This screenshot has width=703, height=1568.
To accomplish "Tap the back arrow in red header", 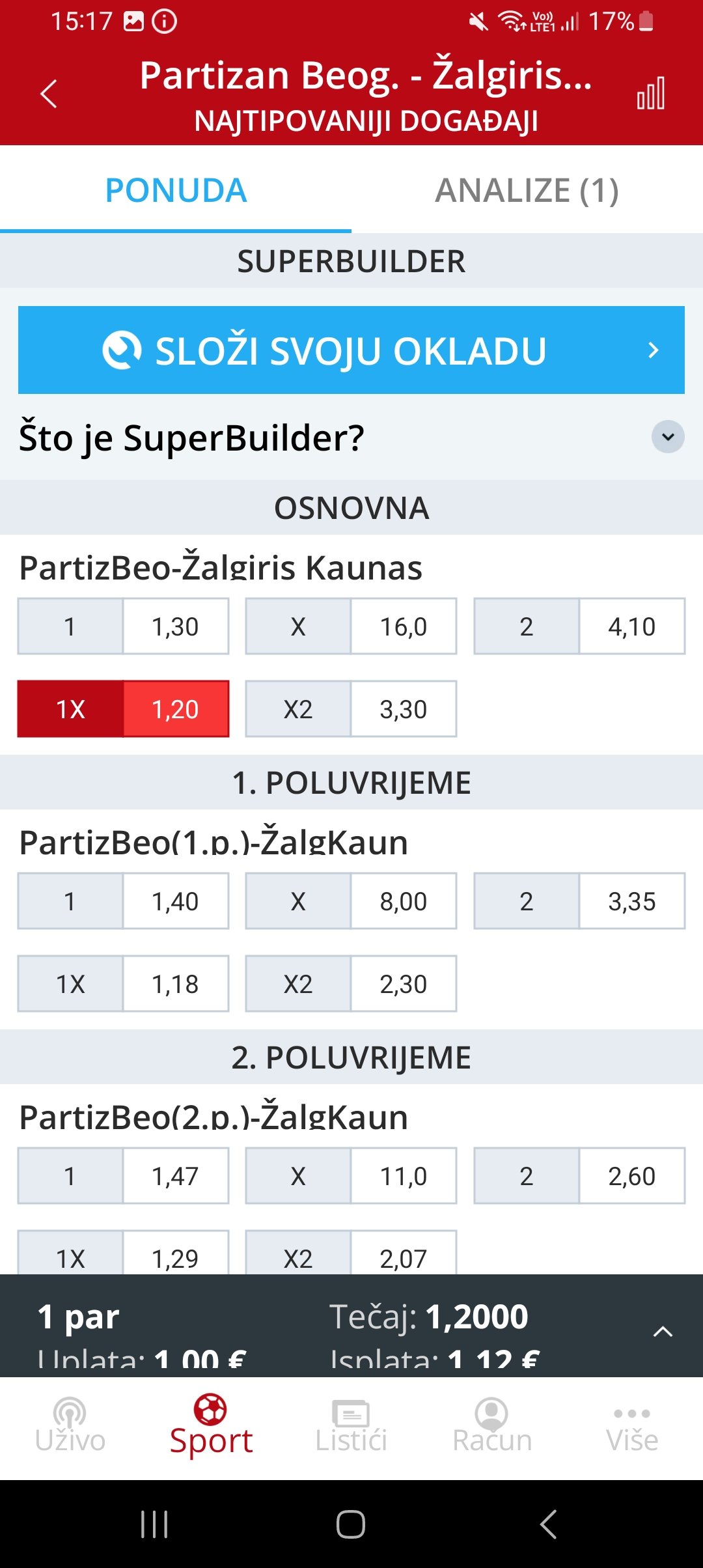I will coord(49,94).
